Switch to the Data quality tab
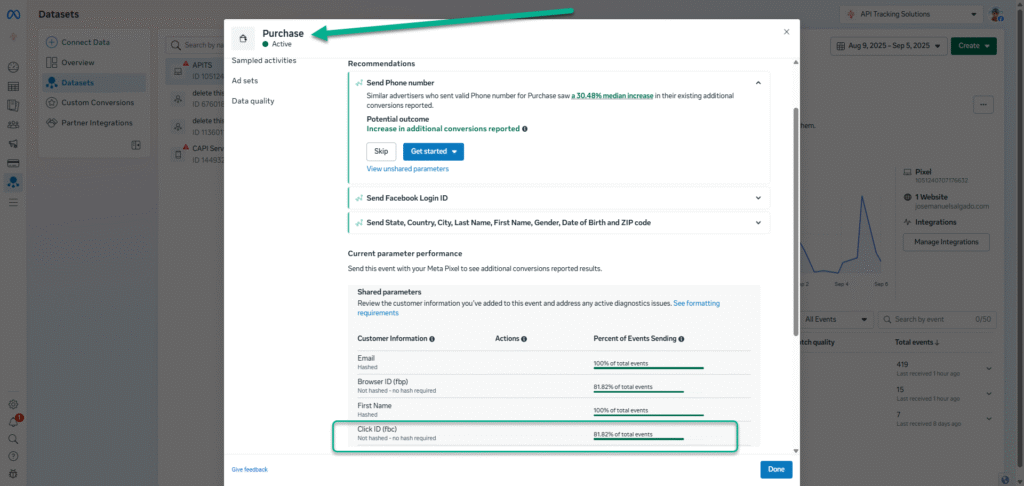The image size is (1024, 486). (x=253, y=101)
